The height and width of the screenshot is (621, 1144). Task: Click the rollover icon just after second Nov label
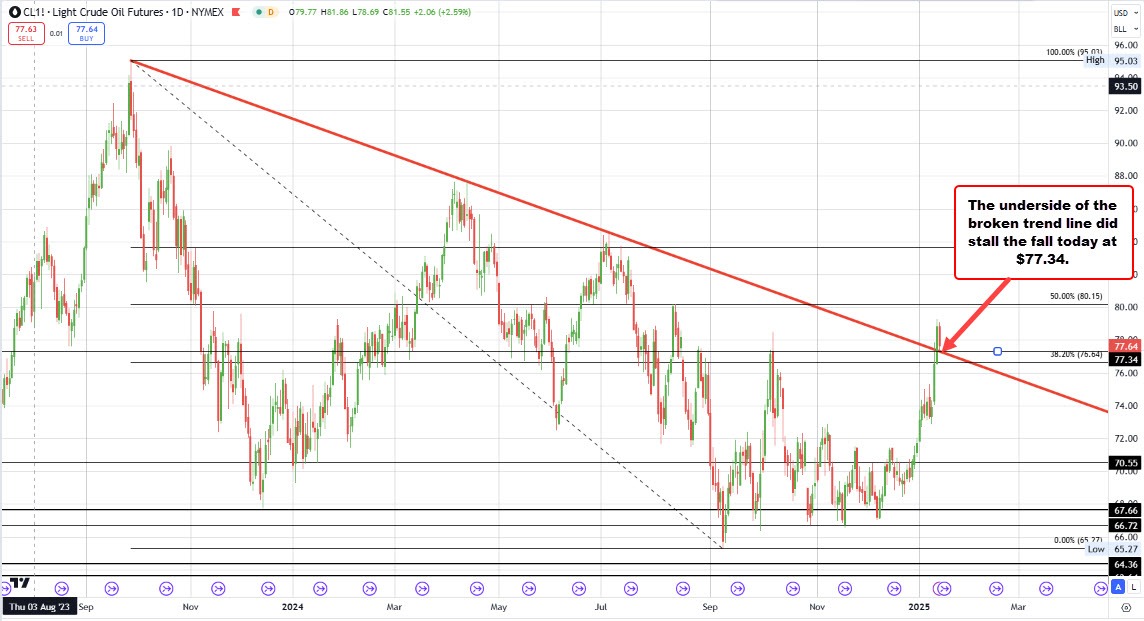point(845,588)
